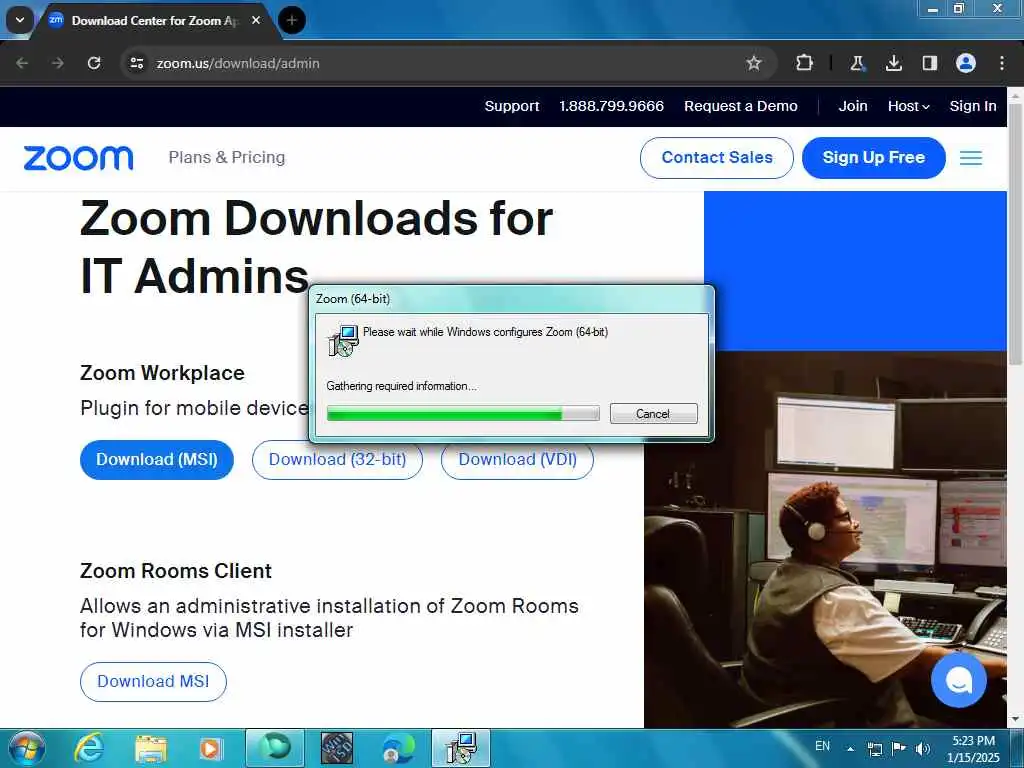The image size is (1024, 768).
Task: Click the Zoom Workplace Download (MSI) button
Action: (x=157, y=460)
